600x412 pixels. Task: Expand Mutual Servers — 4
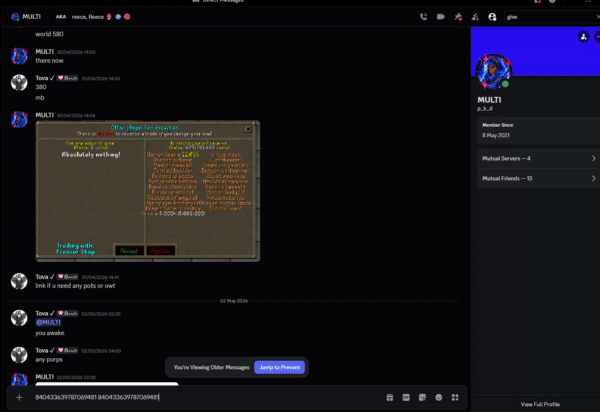pos(539,158)
